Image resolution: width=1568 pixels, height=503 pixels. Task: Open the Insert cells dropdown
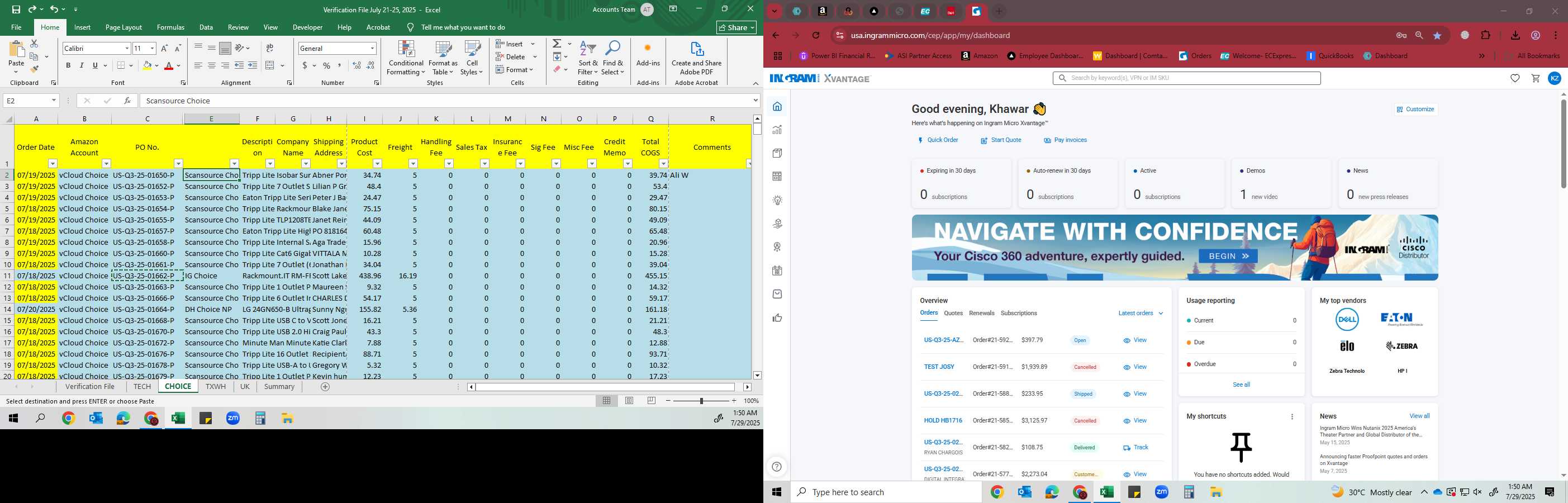533,44
